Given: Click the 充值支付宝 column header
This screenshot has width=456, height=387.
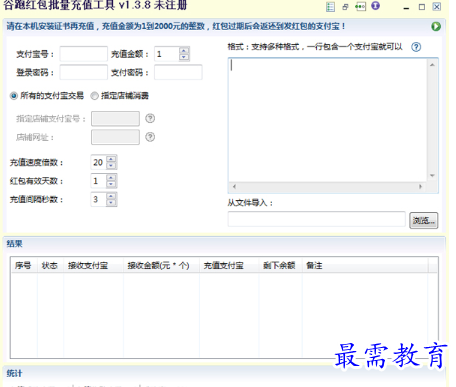Looking at the screenshot, I should click(x=229, y=265).
